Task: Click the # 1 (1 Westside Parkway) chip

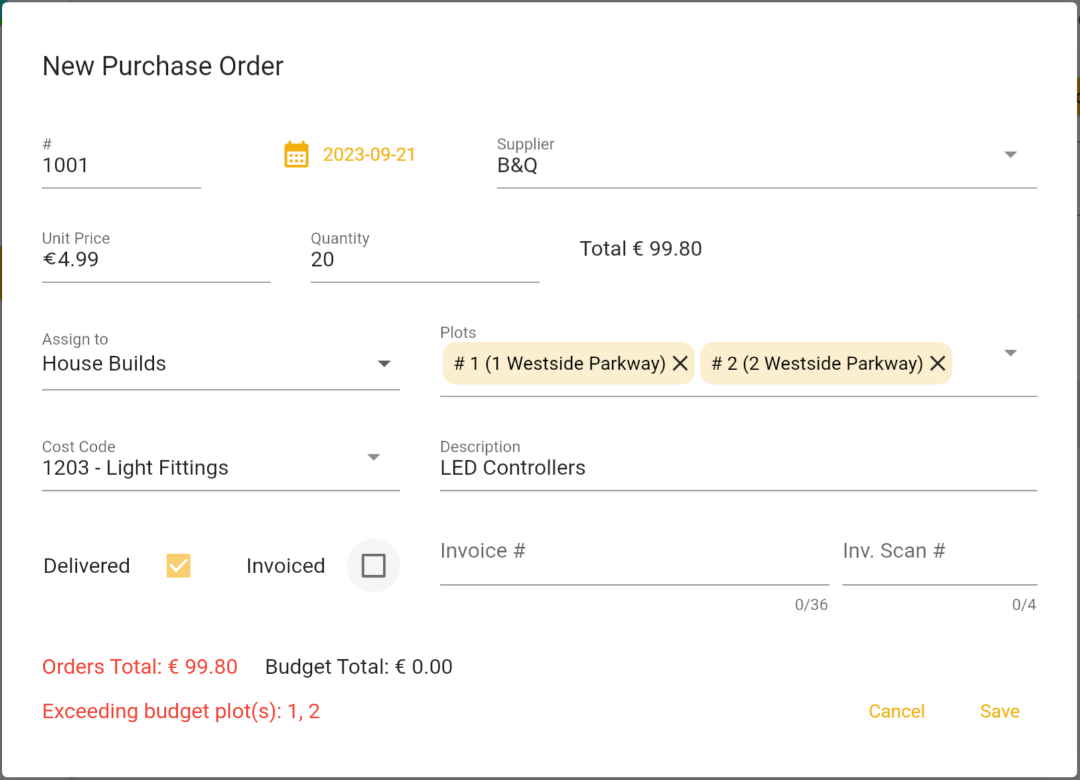Action: 559,364
